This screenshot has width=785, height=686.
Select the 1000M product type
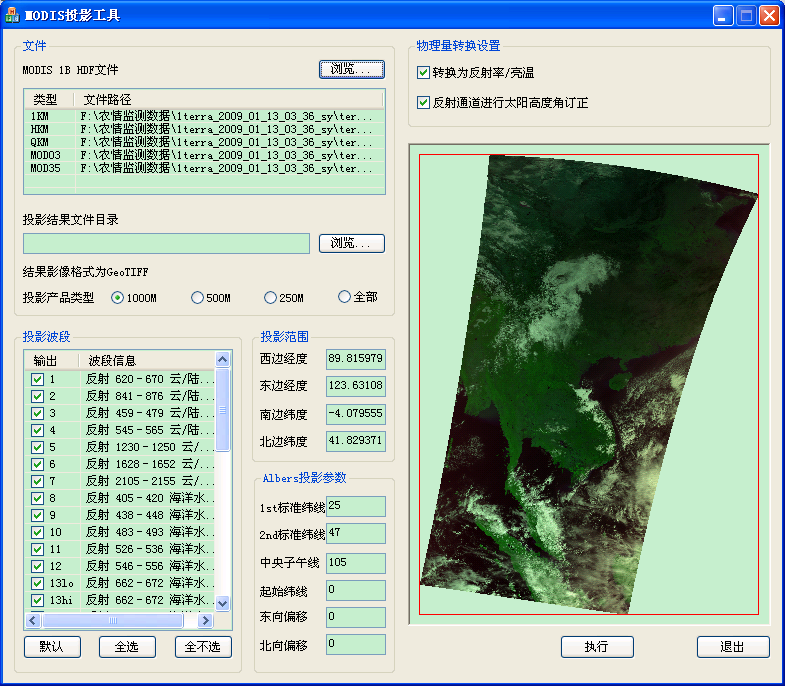coord(117,298)
